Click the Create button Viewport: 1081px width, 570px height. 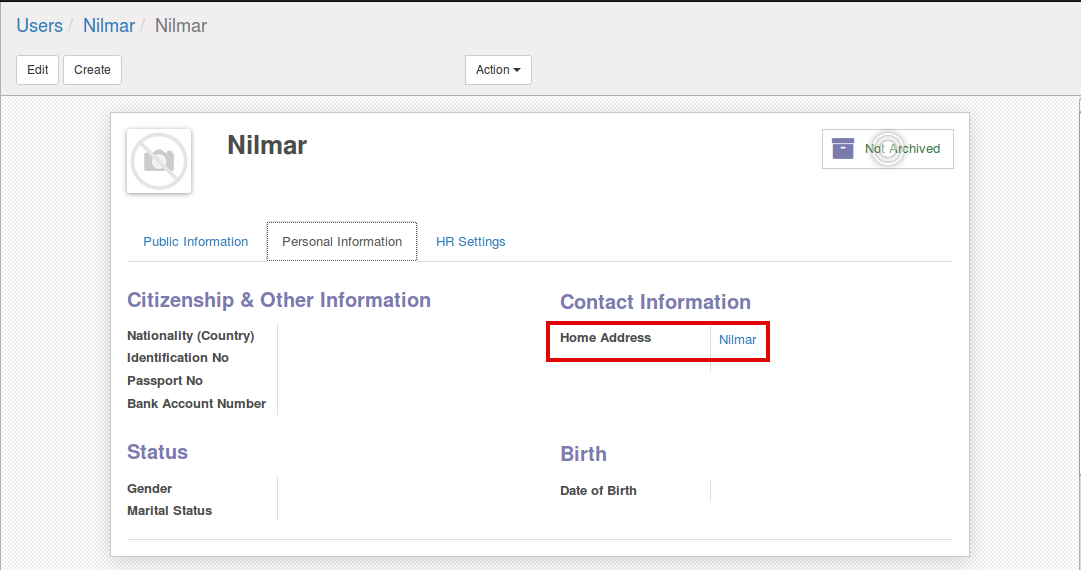(92, 70)
